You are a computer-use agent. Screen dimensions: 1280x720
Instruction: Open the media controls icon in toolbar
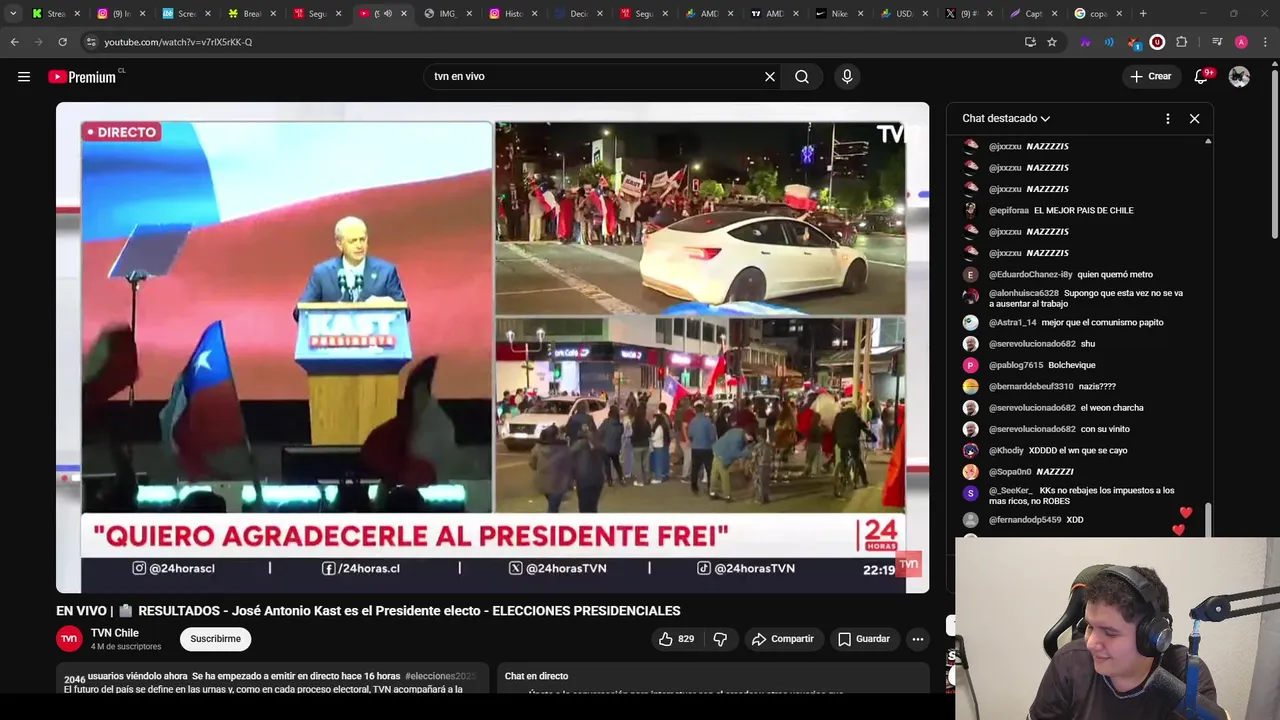coord(1217,42)
